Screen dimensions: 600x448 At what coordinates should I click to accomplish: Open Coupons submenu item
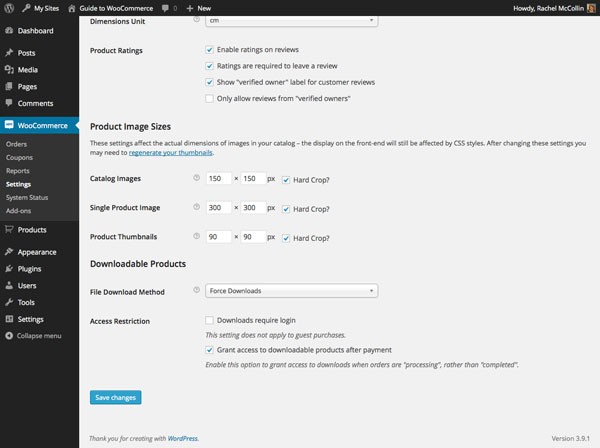[20, 158]
